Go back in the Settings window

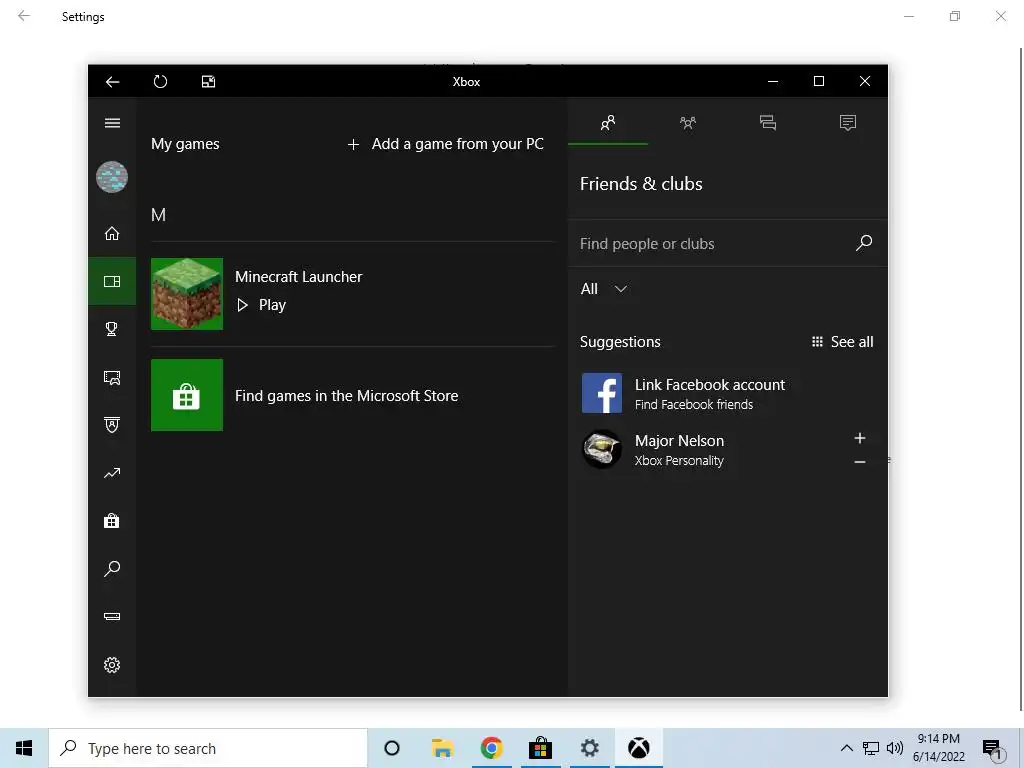[24, 16]
